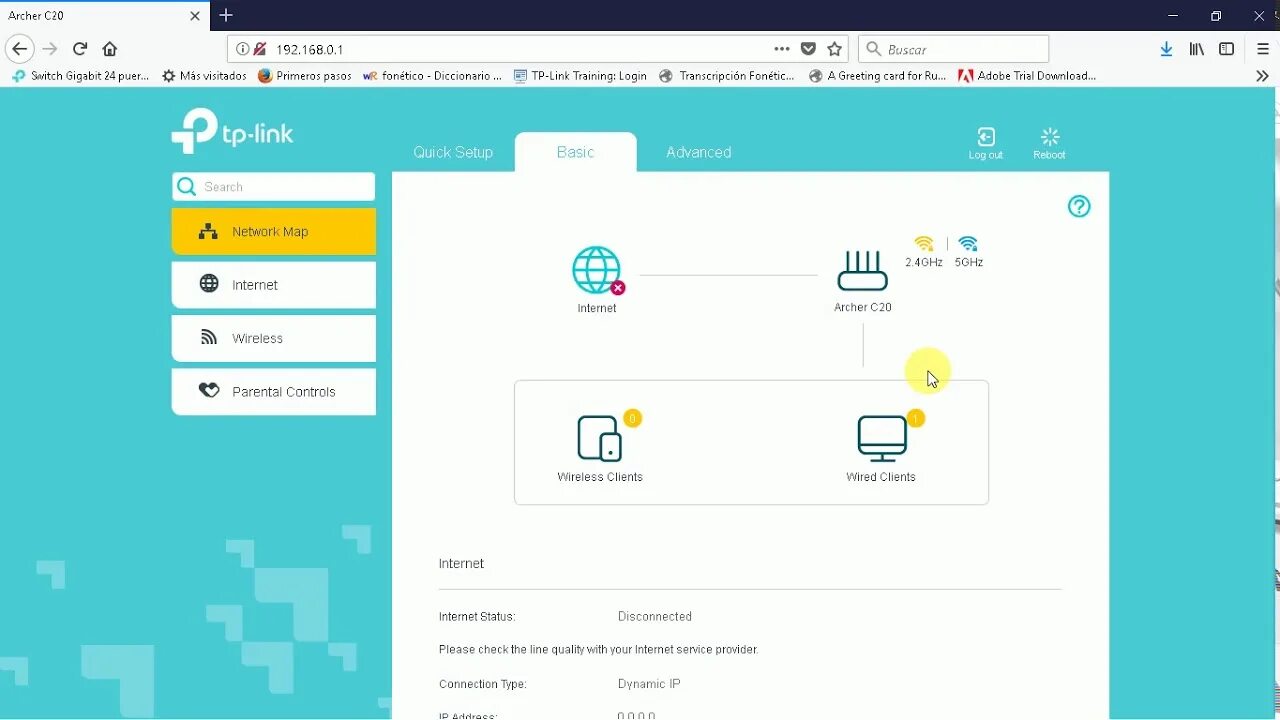Open fonético - Diccionario bookmark
This screenshot has width=1280, height=720.
[432, 76]
